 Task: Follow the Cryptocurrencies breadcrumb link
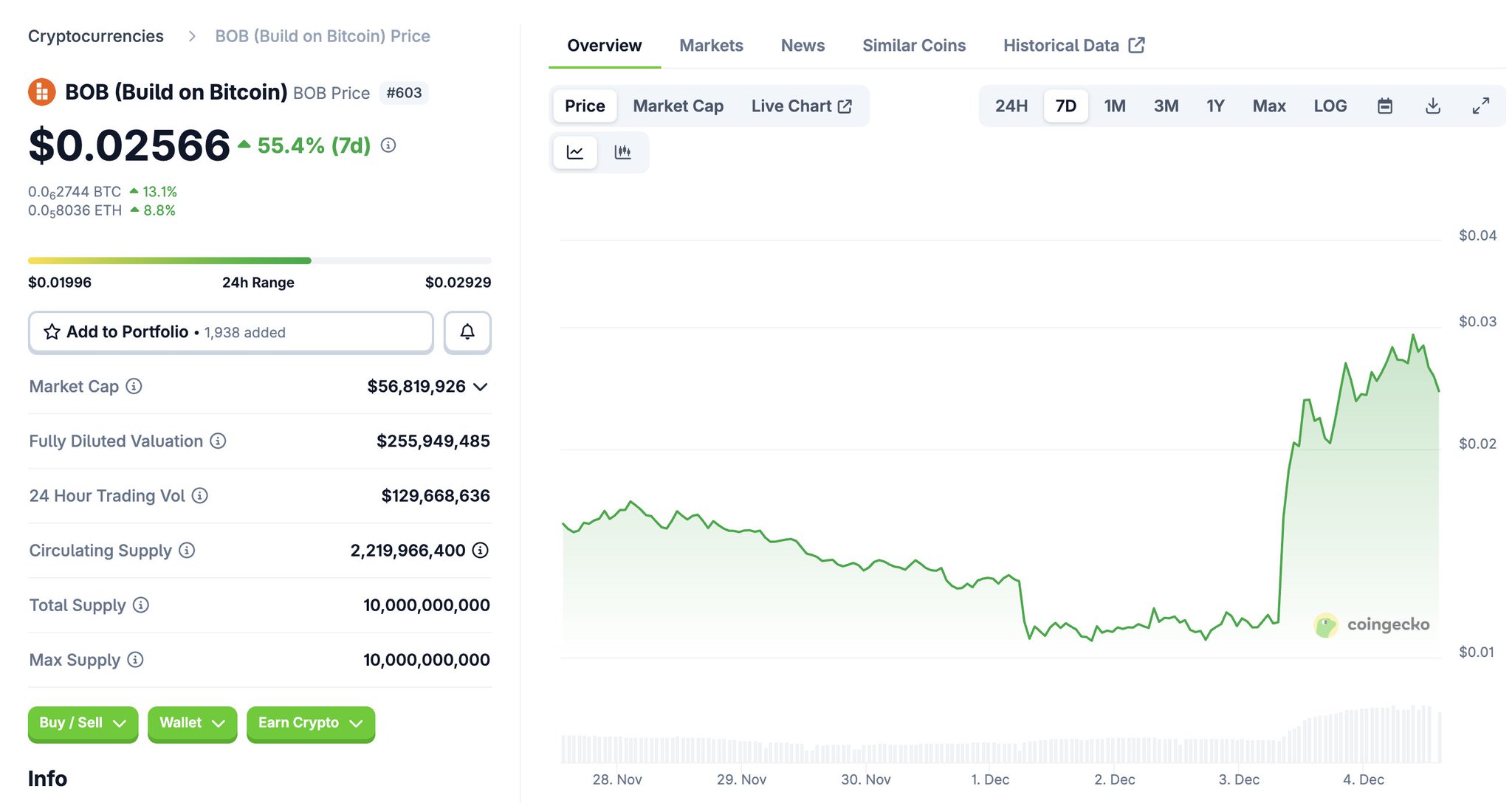tap(96, 36)
